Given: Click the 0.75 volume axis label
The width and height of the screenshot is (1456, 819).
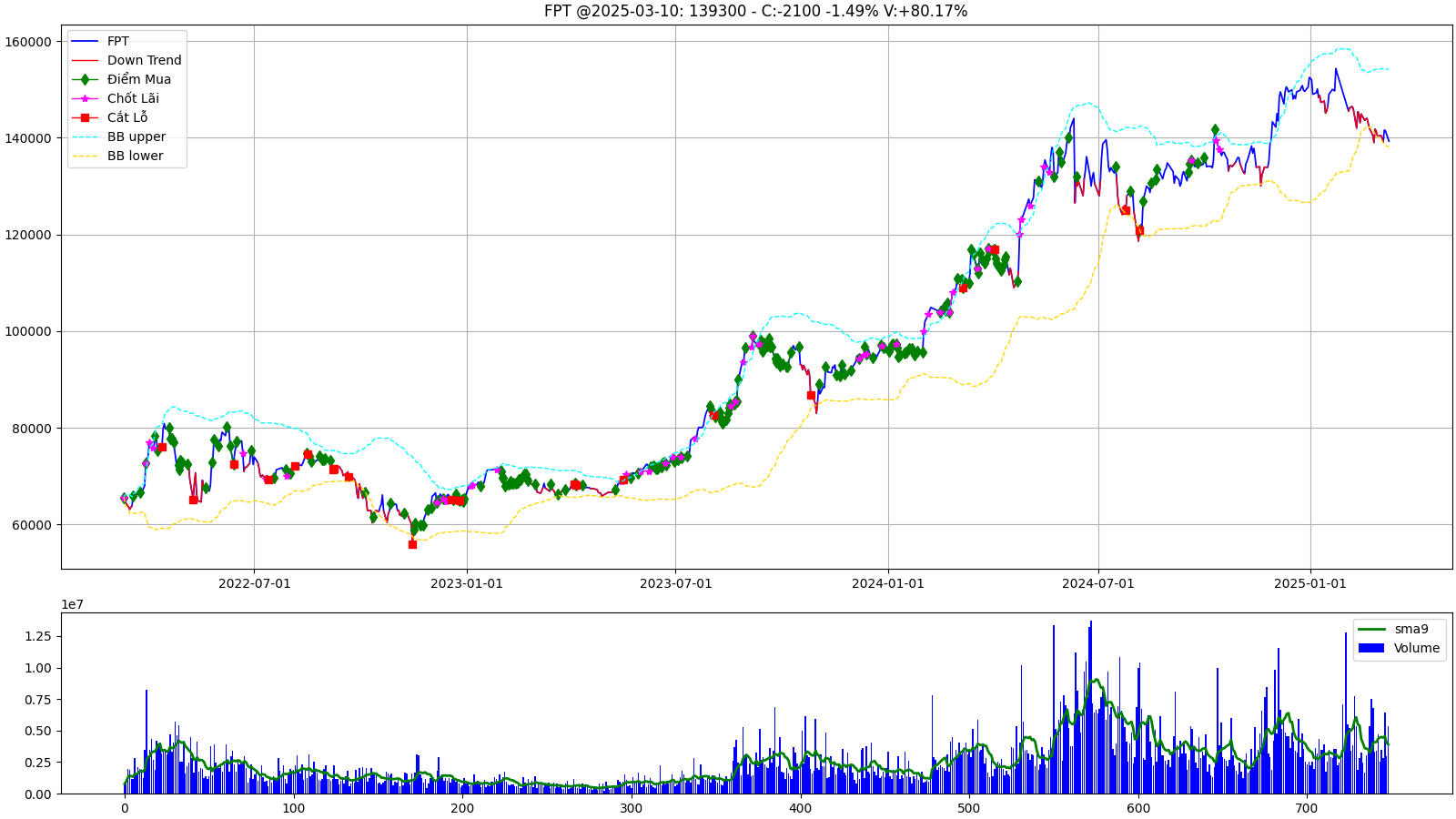Looking at the screenshot, I should click(x=37, y=700).
